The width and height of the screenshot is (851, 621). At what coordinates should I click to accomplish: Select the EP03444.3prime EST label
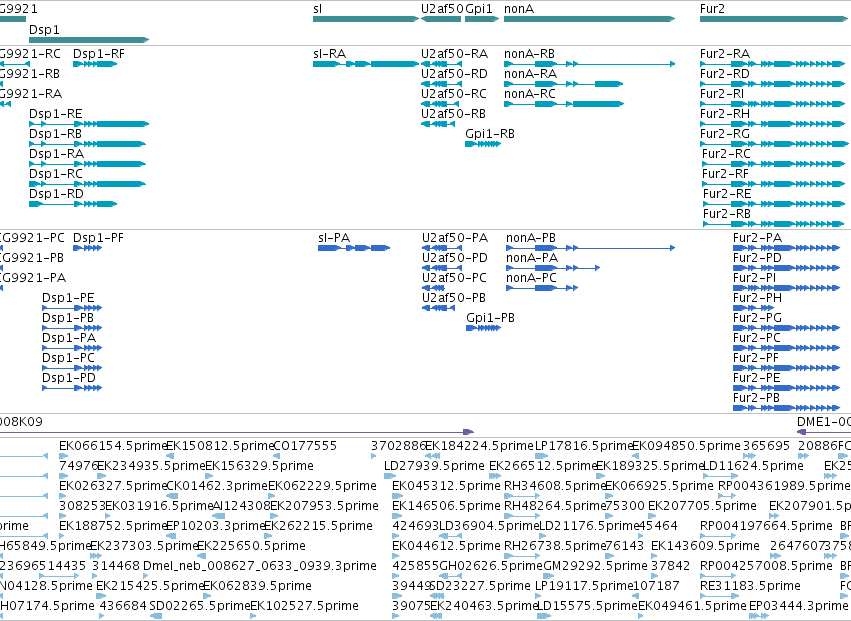798,605
